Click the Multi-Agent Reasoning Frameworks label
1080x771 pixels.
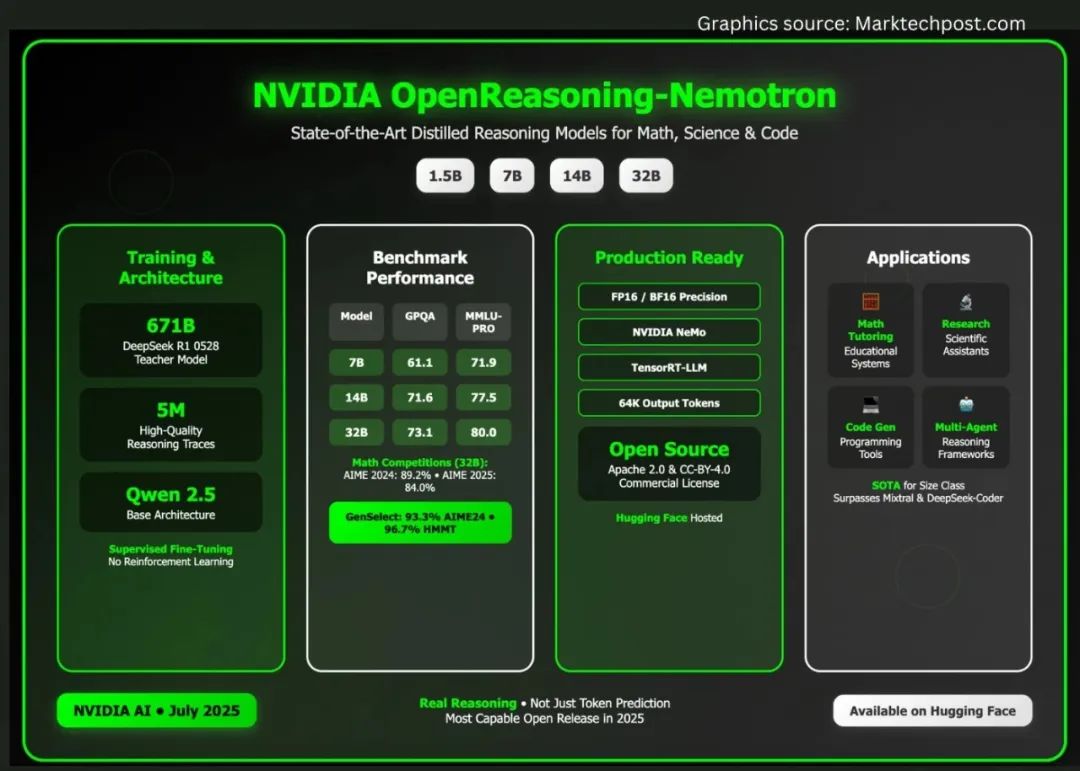(x=966, y=441)
